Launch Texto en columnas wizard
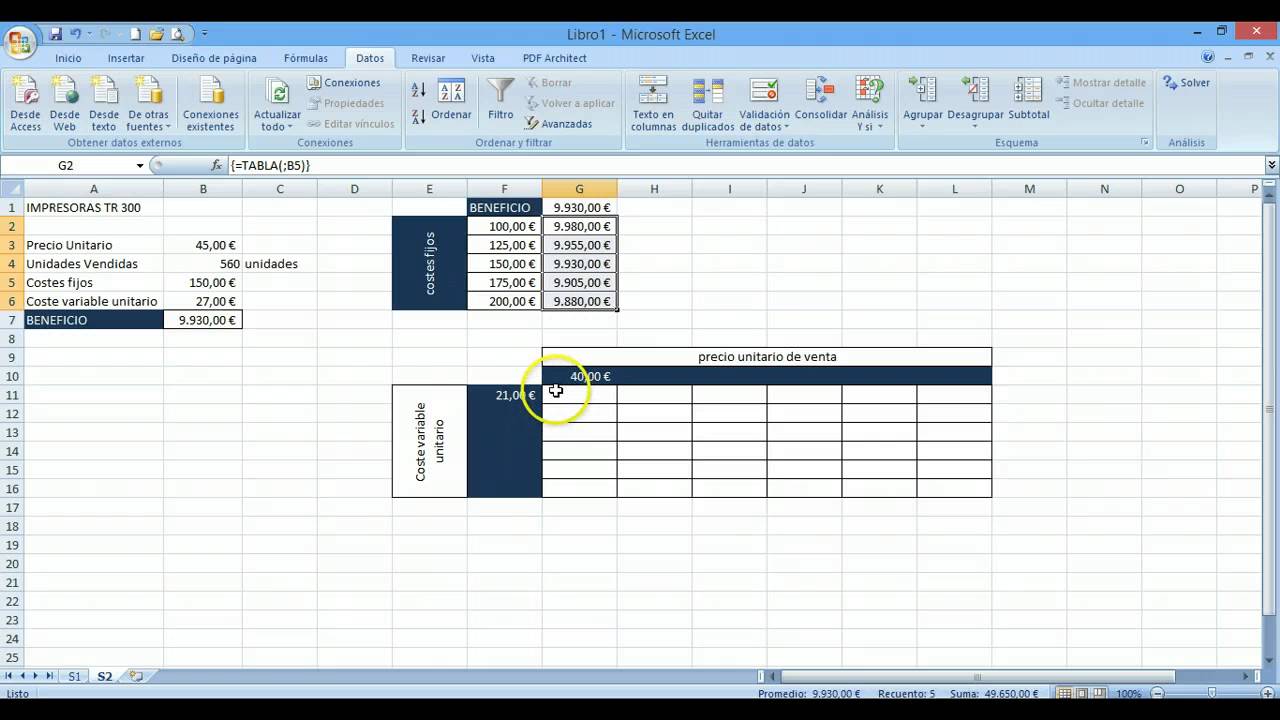This screenshot has height=720, width=1280. click(653, 104)
